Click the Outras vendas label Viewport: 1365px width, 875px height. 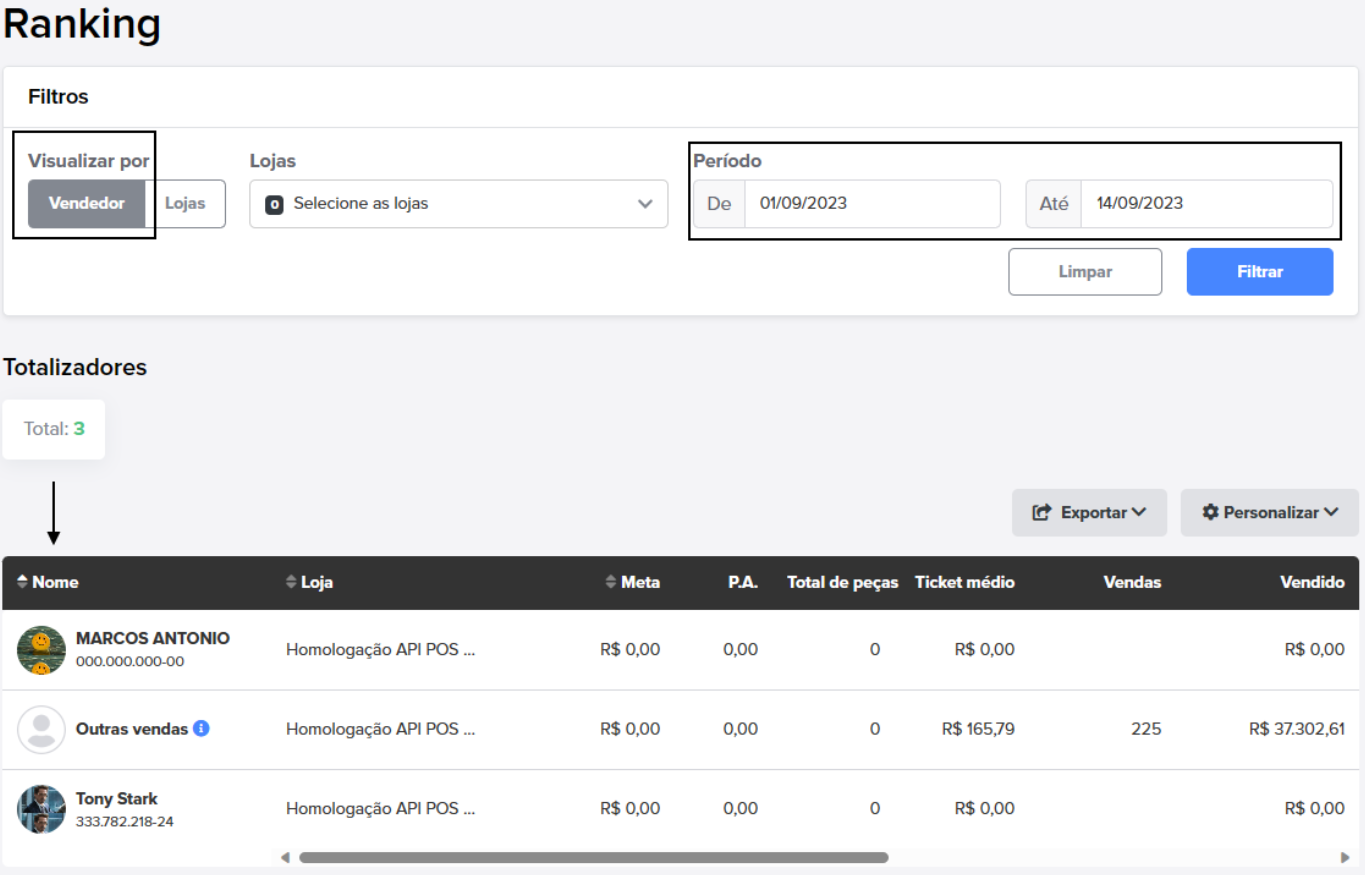click(x=132, y=729)
